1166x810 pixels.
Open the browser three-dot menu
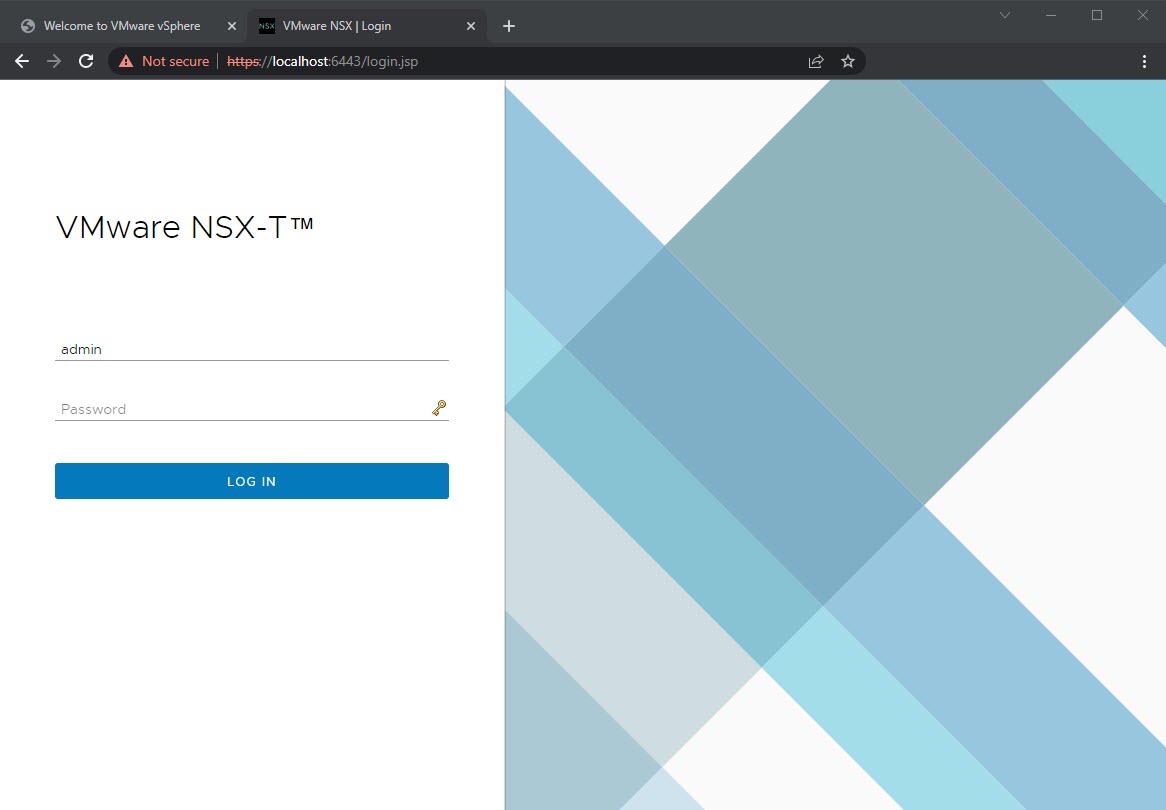(1144, 61)
